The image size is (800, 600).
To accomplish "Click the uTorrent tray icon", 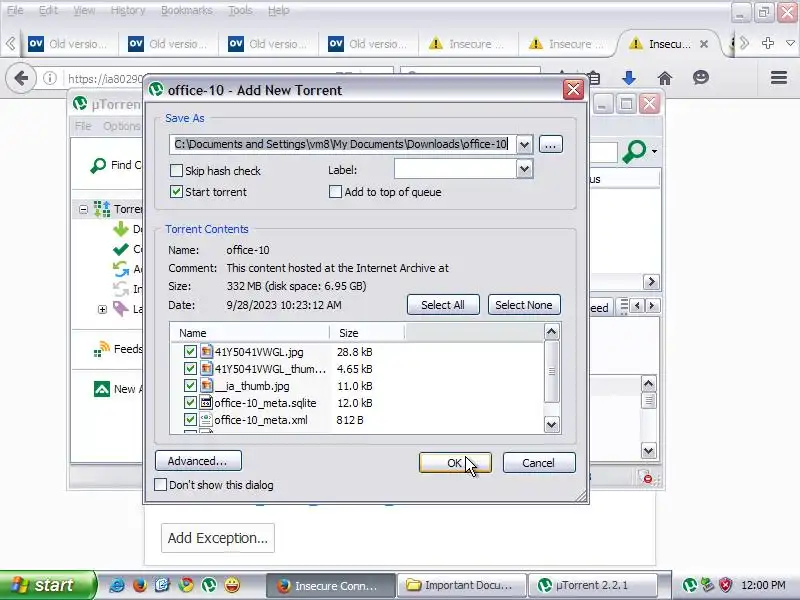I will pyautogui.click(x=690, y=585).
